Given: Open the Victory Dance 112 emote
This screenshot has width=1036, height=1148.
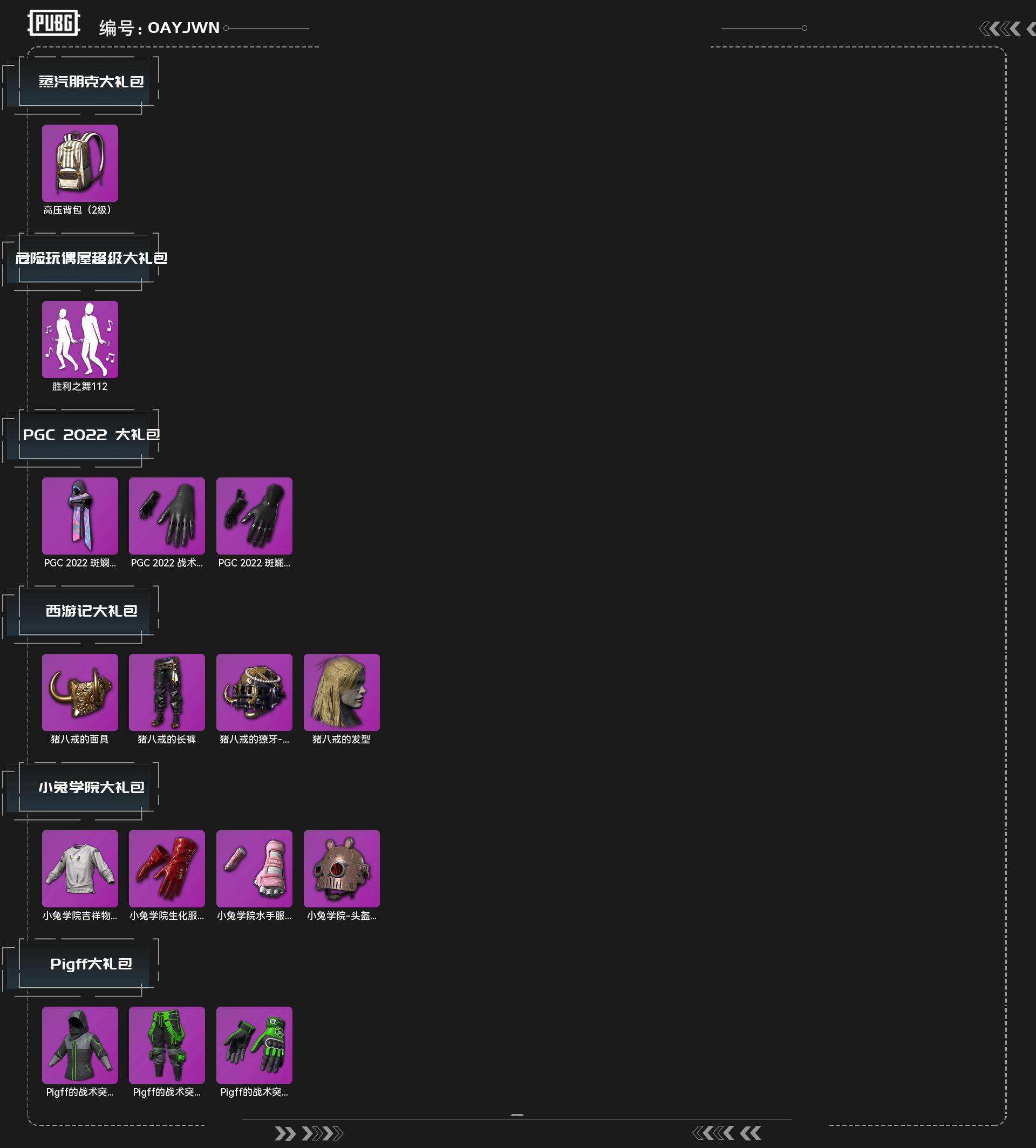Looking at the screenshot, I should pyautogui.click(x=80, y=339).
